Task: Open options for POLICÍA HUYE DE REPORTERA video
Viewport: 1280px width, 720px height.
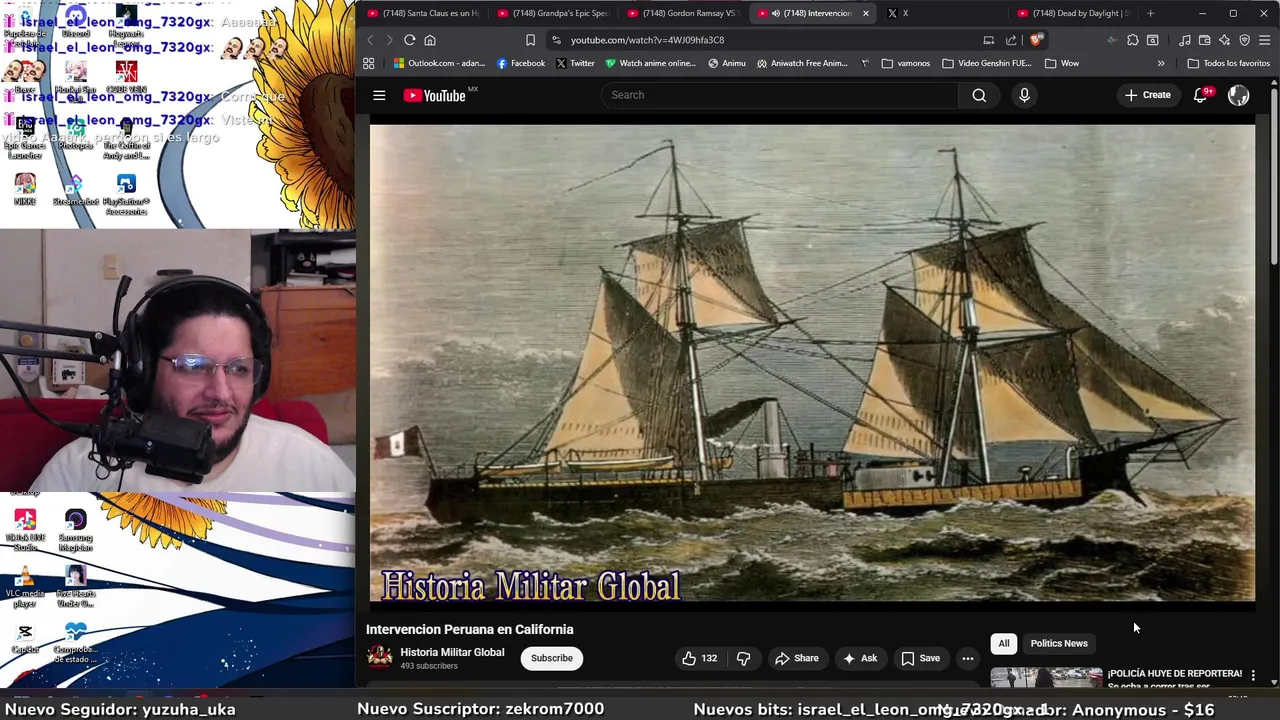Action: [x=1253, y=676]
